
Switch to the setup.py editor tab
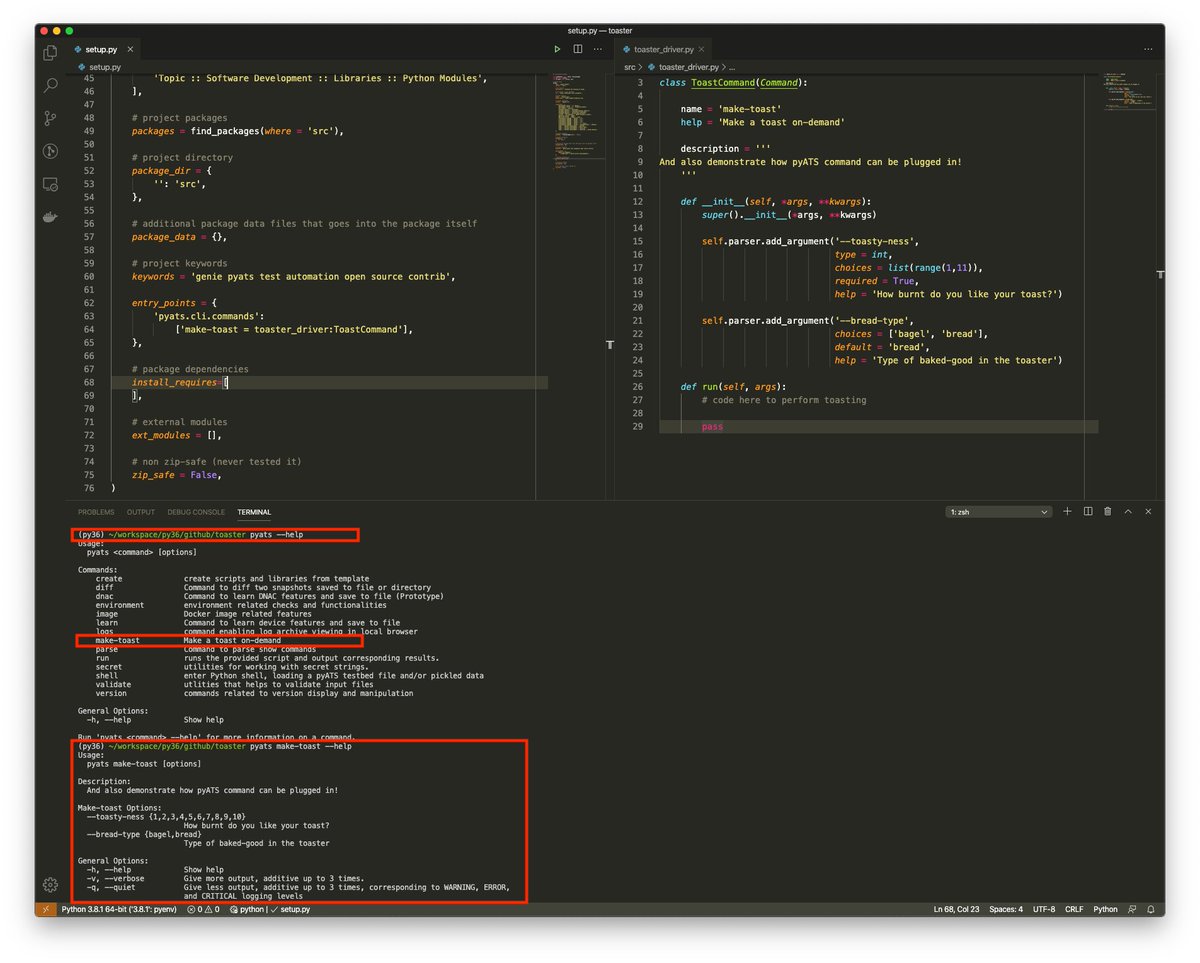101,49
